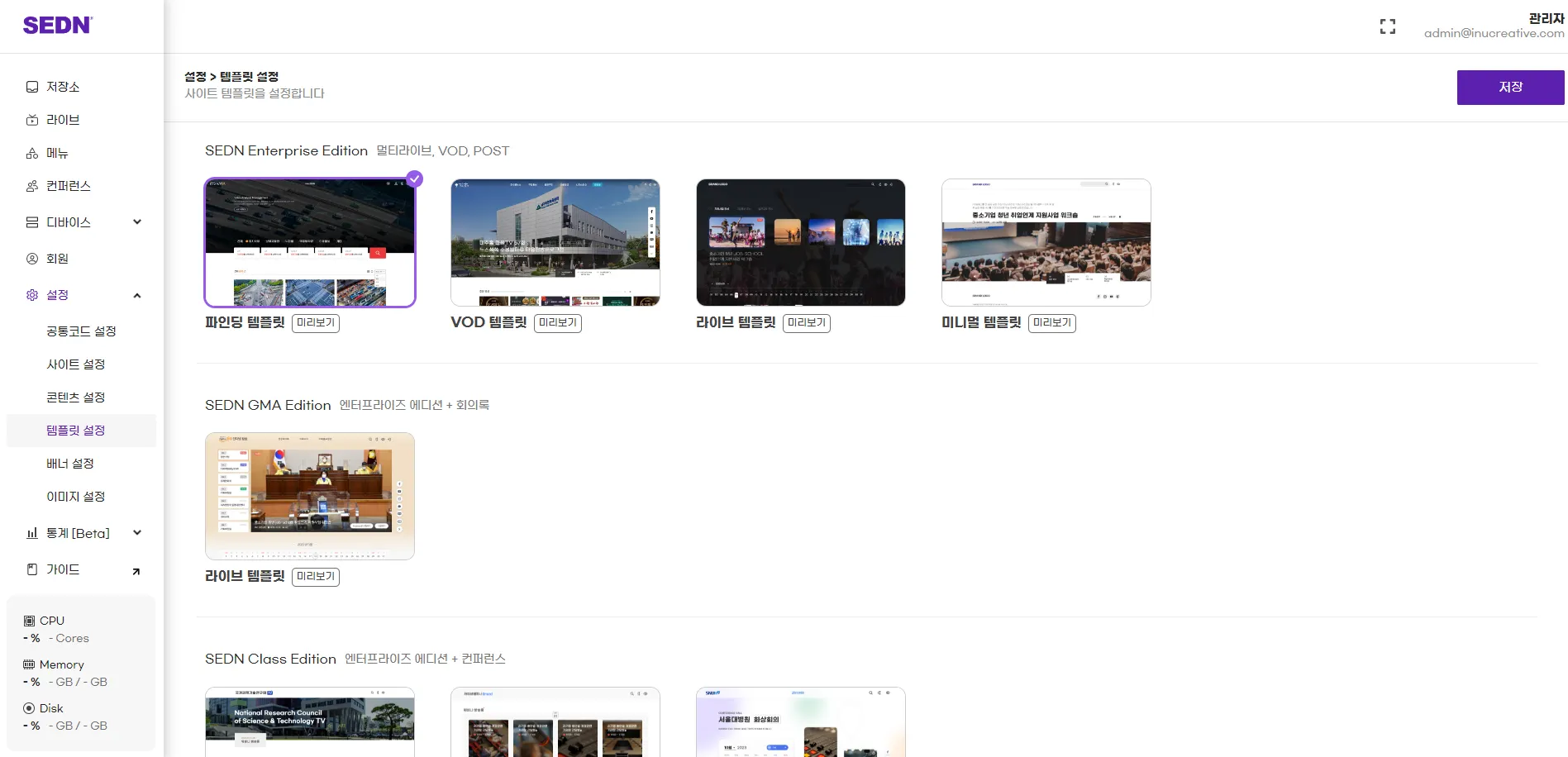Click the 회원 user icon

point(32,259)
